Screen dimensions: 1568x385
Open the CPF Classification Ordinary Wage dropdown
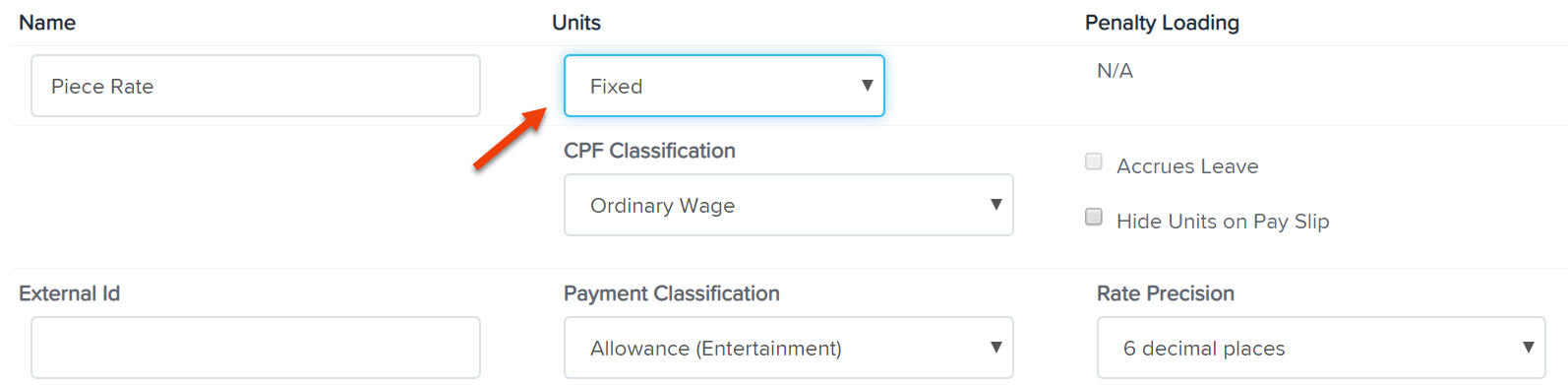click(788, 205)
